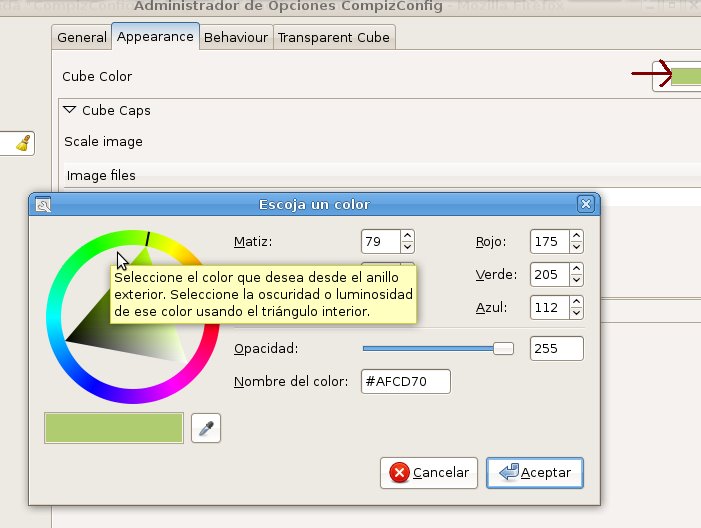701x528 pixels.
Task: Click the Cube Color swatch button
Action: click(677, 76)
